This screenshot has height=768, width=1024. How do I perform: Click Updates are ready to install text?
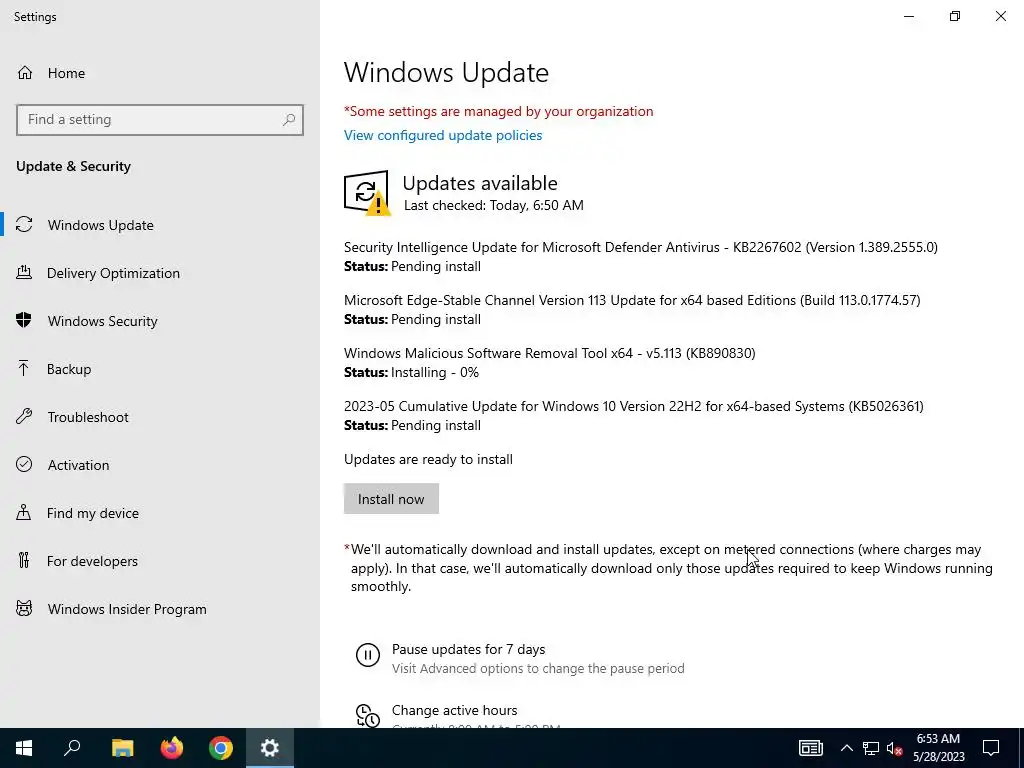(x=428, y=459)
